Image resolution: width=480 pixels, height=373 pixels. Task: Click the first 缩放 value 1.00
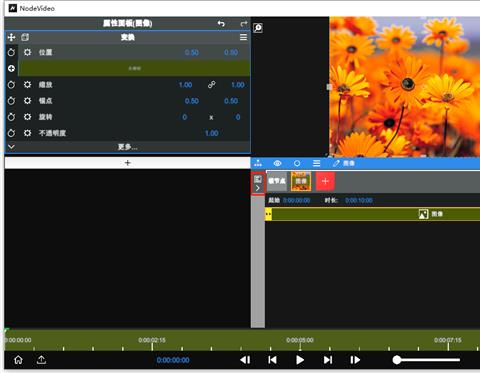[x=185, y=85]
